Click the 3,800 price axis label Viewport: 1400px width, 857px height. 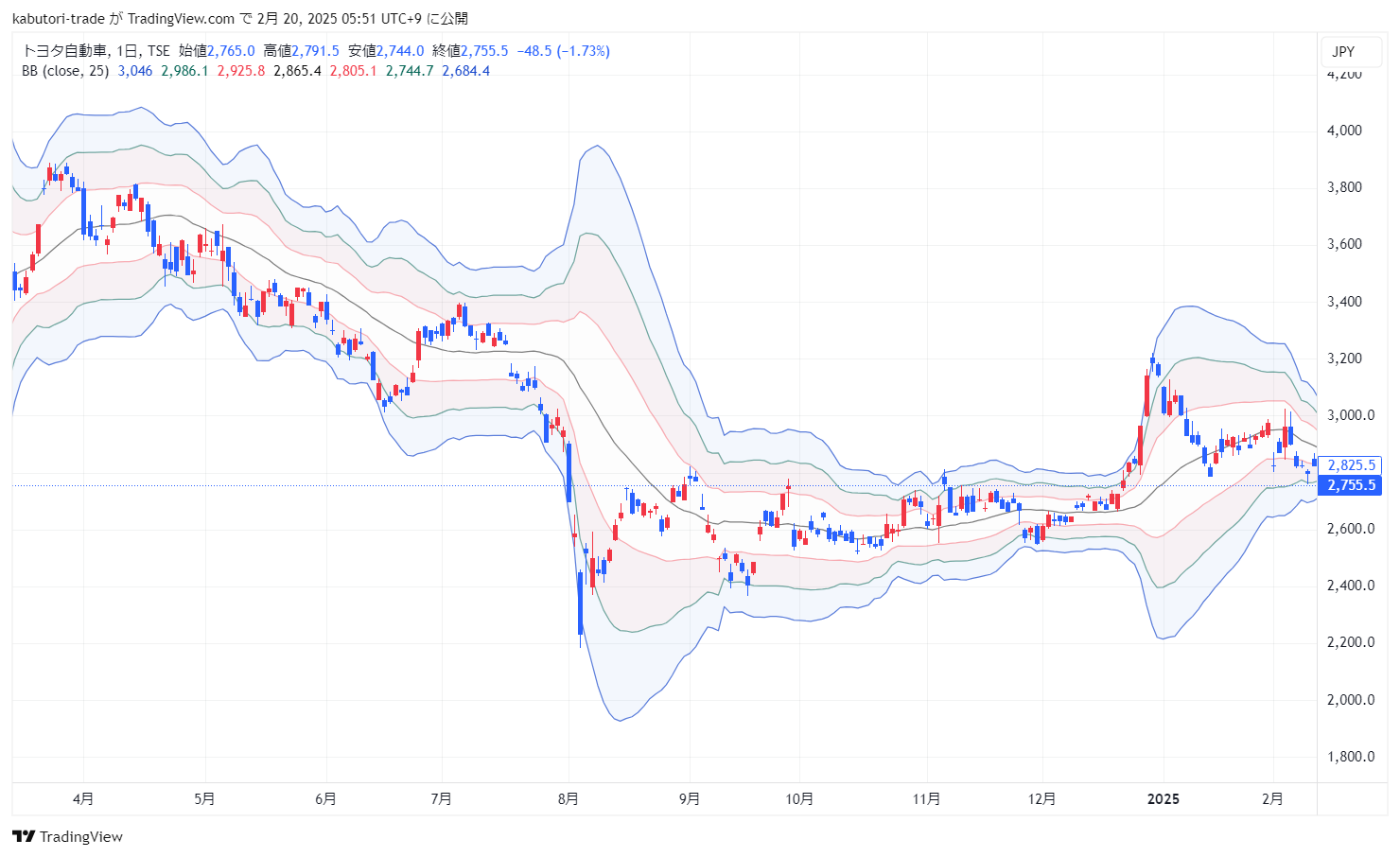(x=1345, y=187)
